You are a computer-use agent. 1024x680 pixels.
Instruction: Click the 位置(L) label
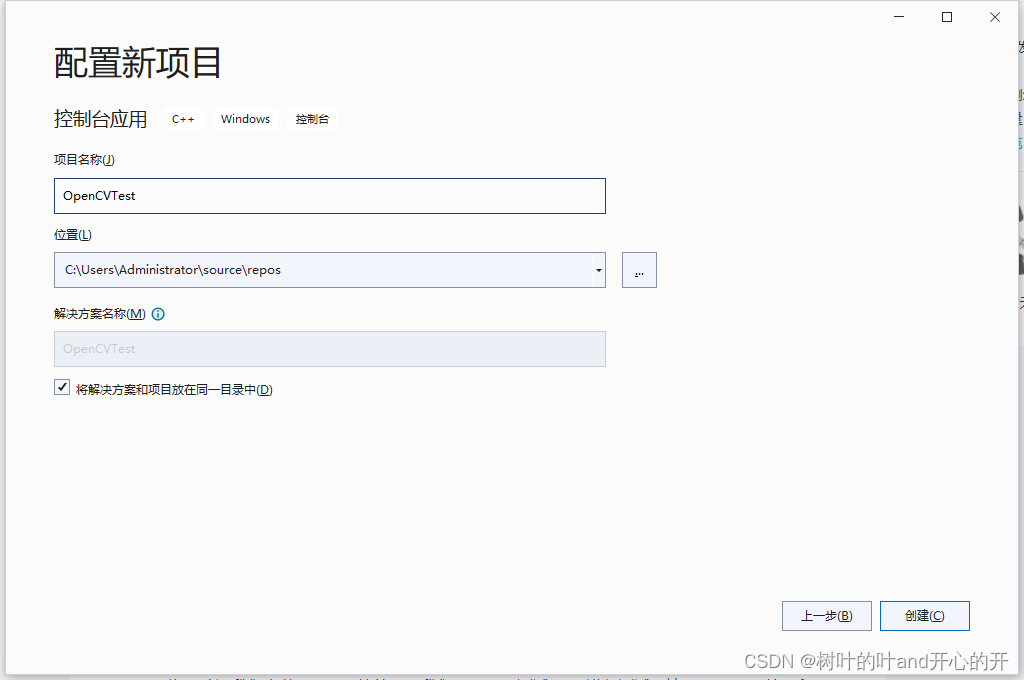pos(72,235)
